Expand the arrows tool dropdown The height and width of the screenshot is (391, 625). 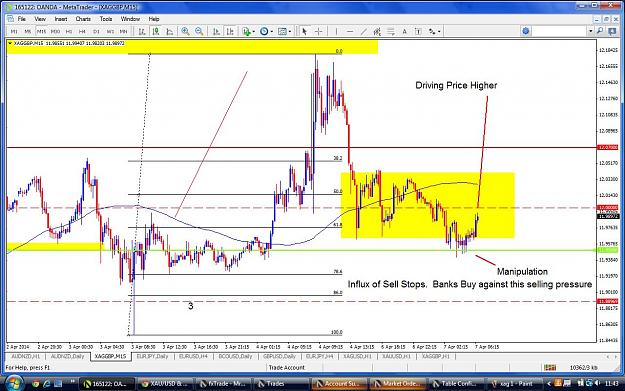[x=439, y=31]
